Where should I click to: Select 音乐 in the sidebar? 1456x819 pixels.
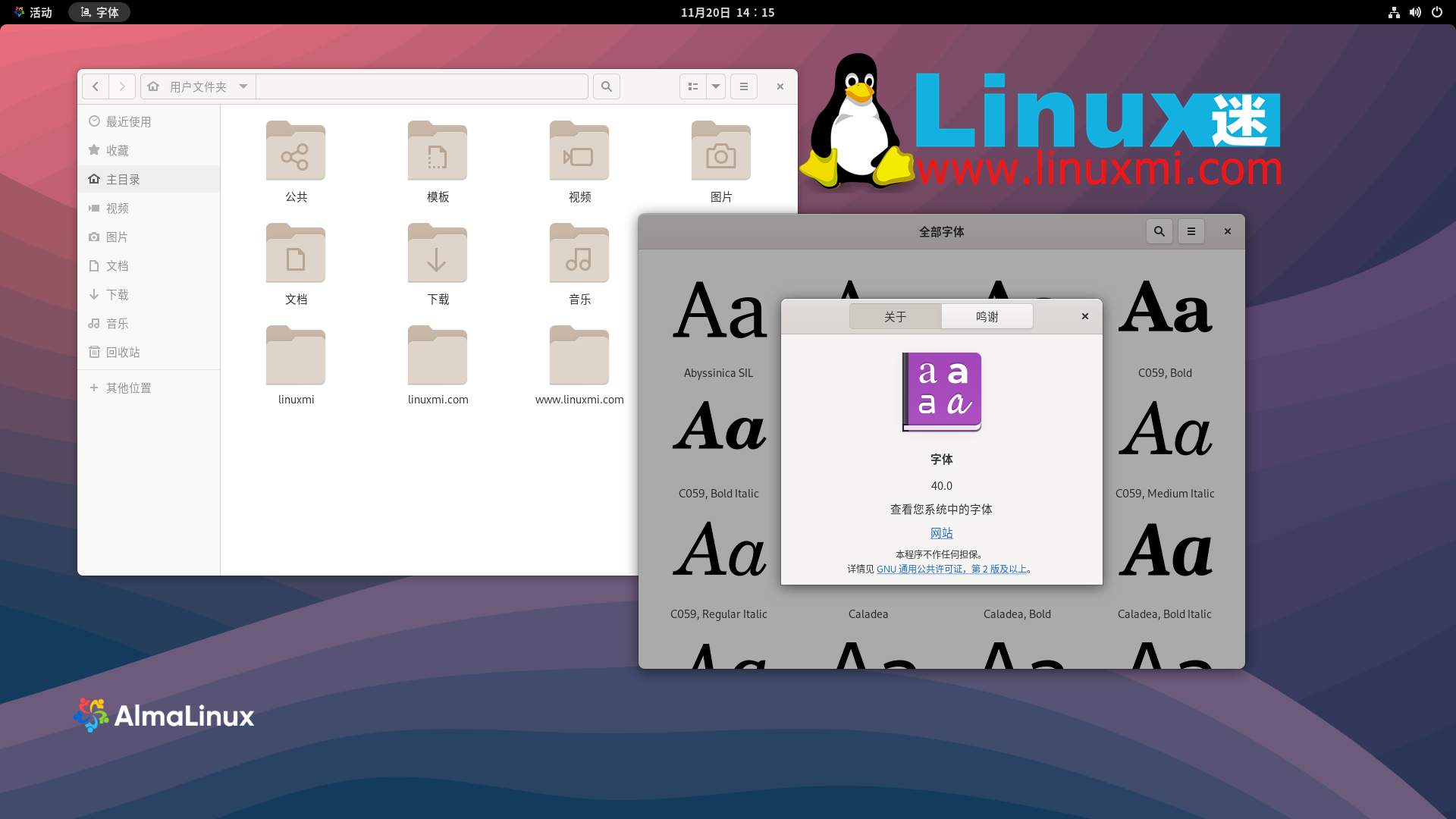pyautogui.click(x=149, y=323)
